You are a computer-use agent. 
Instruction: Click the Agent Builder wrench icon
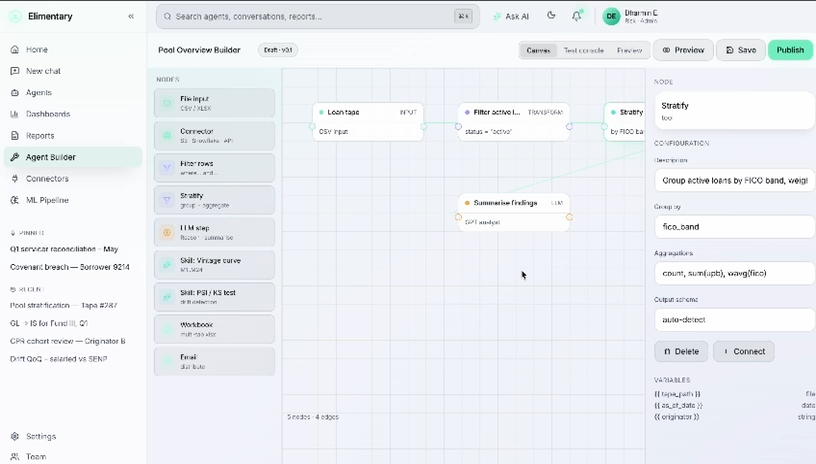(15, 157)
